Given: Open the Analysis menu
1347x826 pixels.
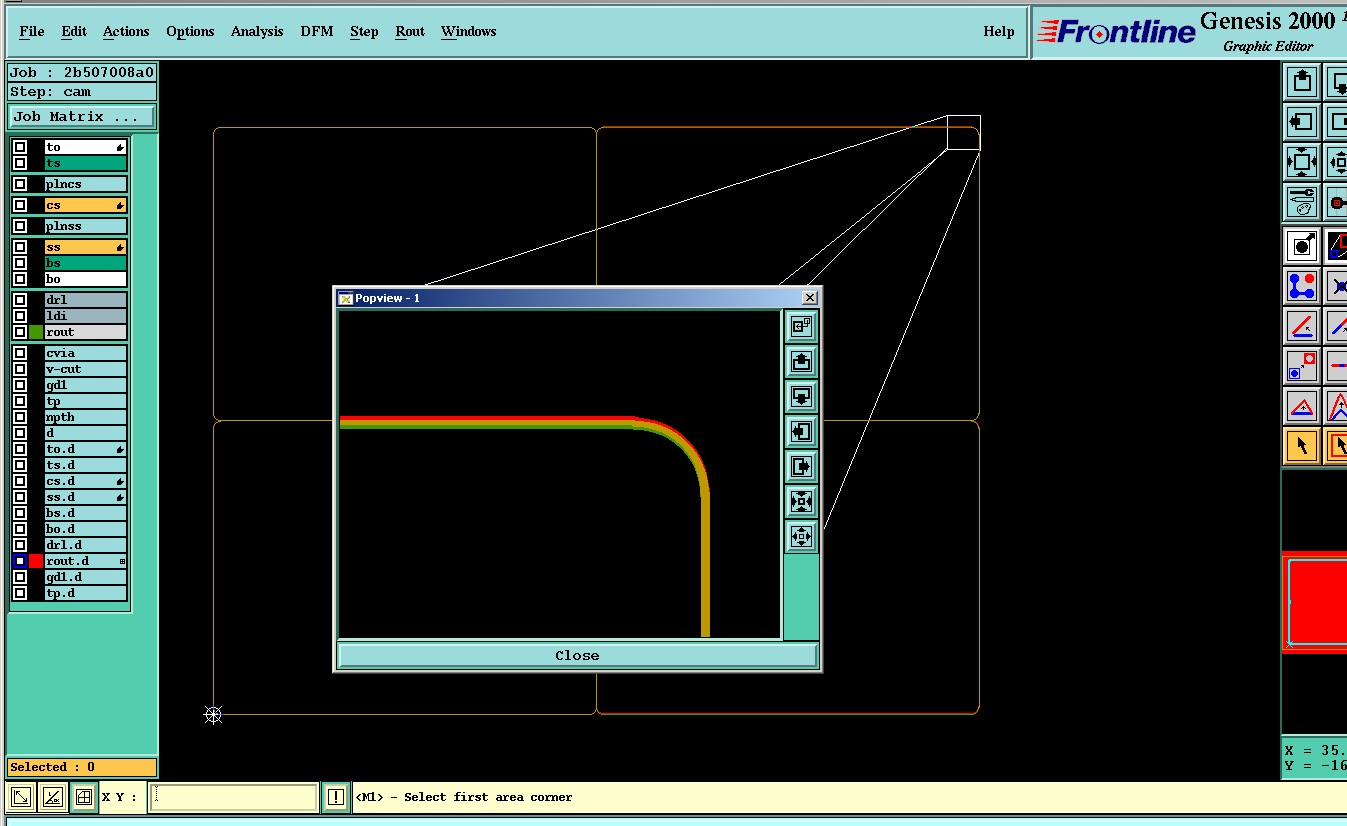Looking at the screenshot, I should pos(257,31).
